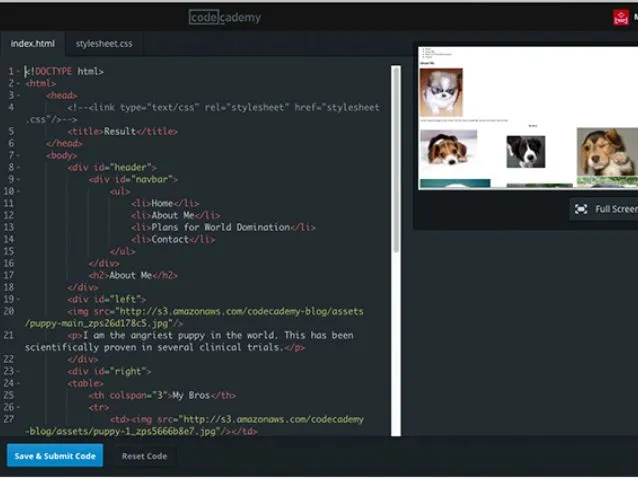638x478 pixels.
Task: Click the angry puppy image in preview
Action: coord(441,92)
